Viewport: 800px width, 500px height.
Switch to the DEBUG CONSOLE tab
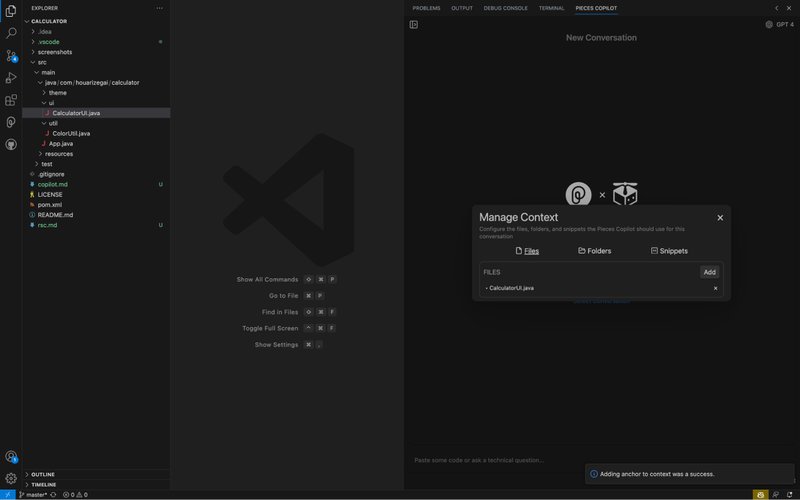coord(506,8)
